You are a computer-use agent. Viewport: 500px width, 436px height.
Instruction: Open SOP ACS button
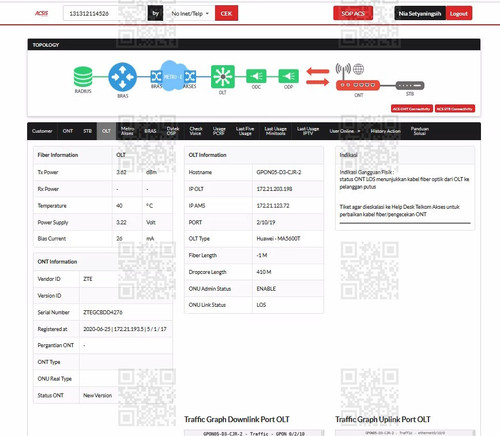[x=353, y=13]
